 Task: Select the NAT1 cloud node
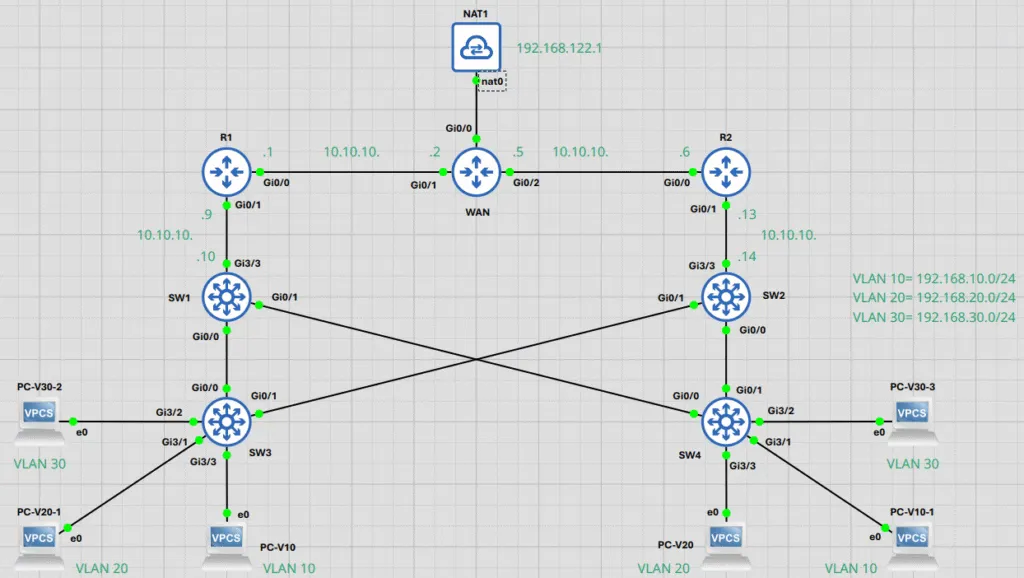(x=476, y=48)
